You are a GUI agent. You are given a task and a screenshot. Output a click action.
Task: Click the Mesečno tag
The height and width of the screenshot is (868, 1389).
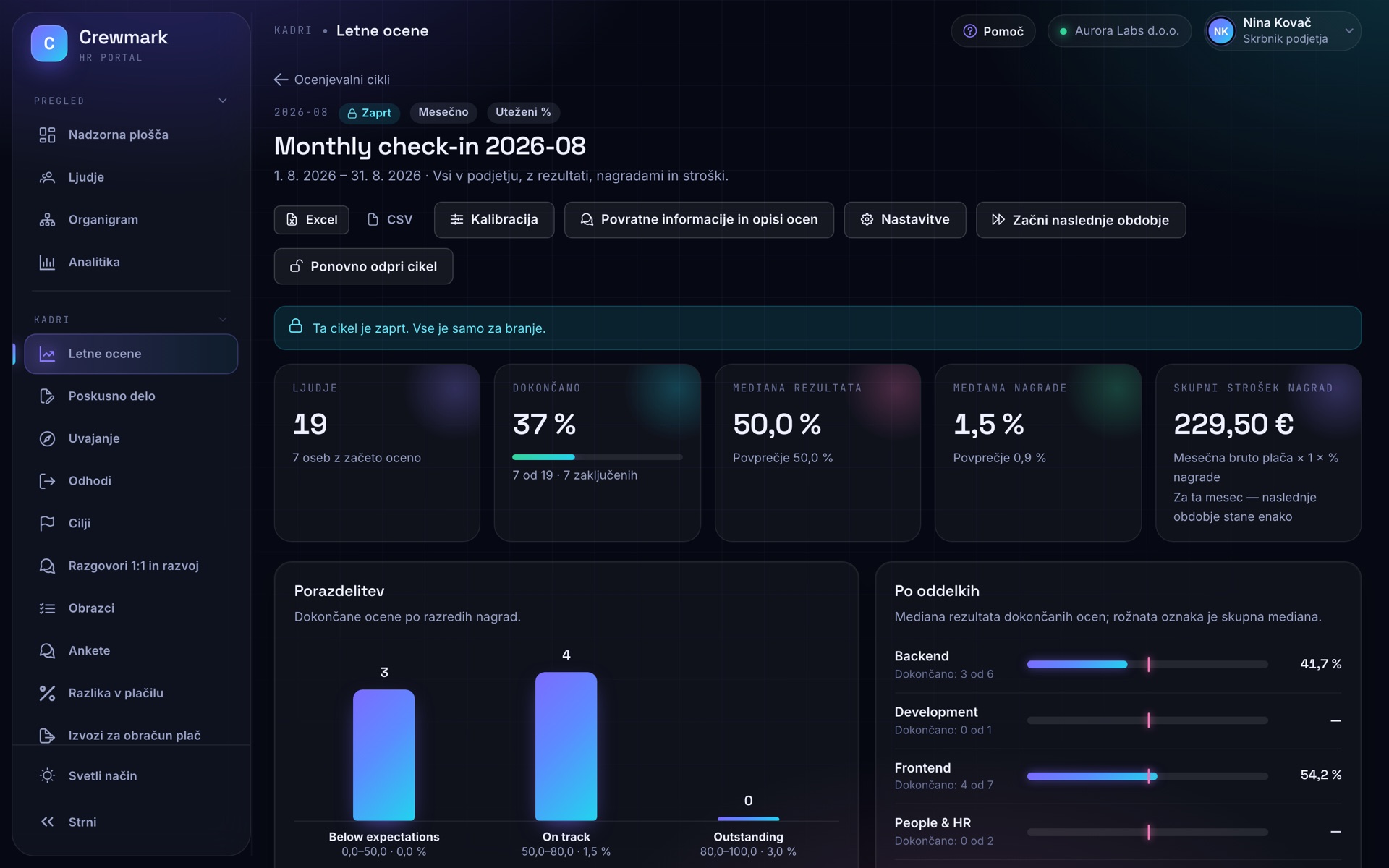[443, 112]
